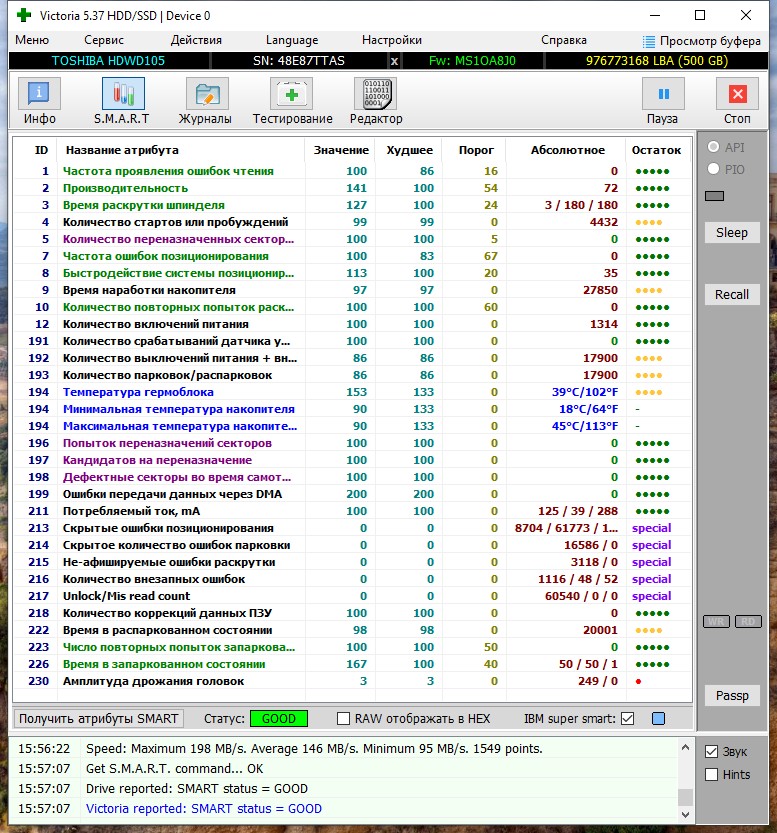The height and width of the screenshot is (833, 777).
Task: Click the Speed: Maximum 198 MB/s log entry
Action: 314,749
